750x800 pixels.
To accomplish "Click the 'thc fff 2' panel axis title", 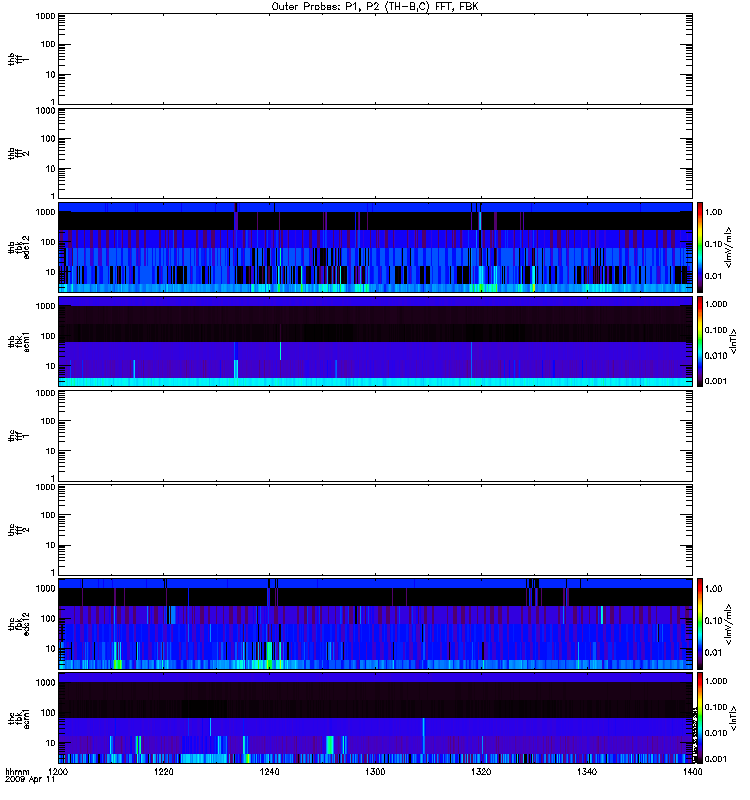I will click(x=18, y=530).
